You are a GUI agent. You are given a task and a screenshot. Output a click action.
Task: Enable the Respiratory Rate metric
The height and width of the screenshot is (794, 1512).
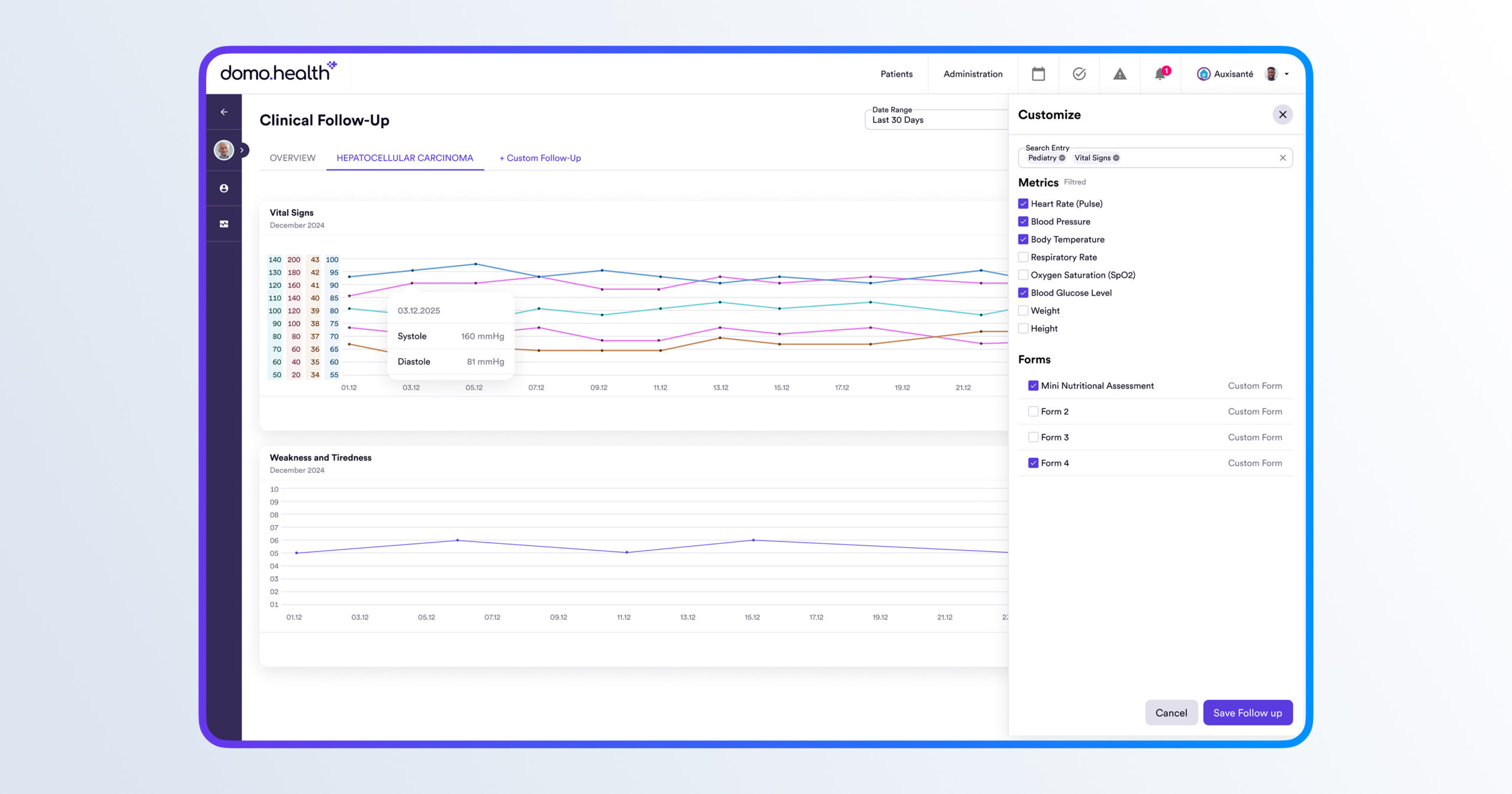point(1023,257)
